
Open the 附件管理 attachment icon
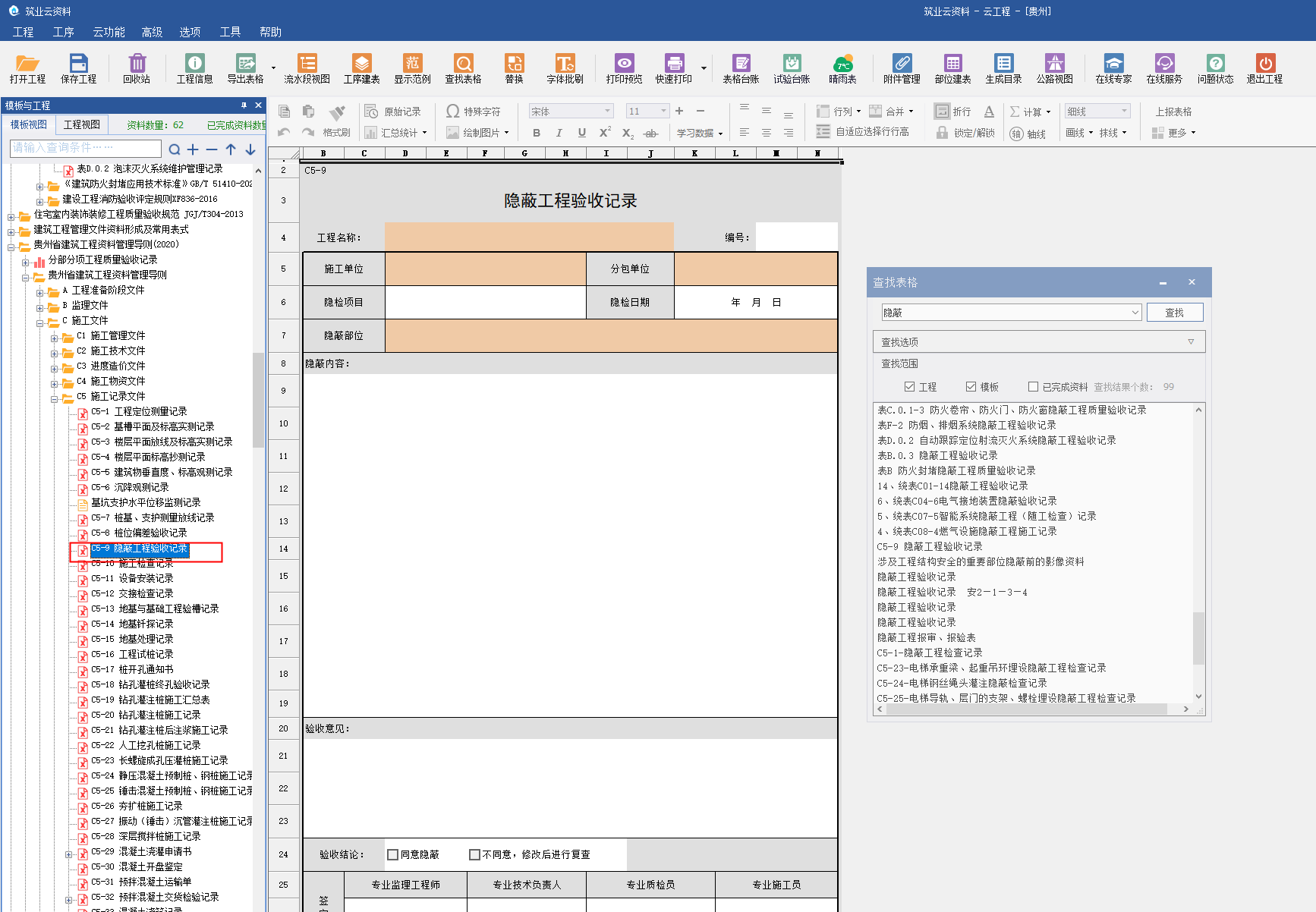[902, 68]
